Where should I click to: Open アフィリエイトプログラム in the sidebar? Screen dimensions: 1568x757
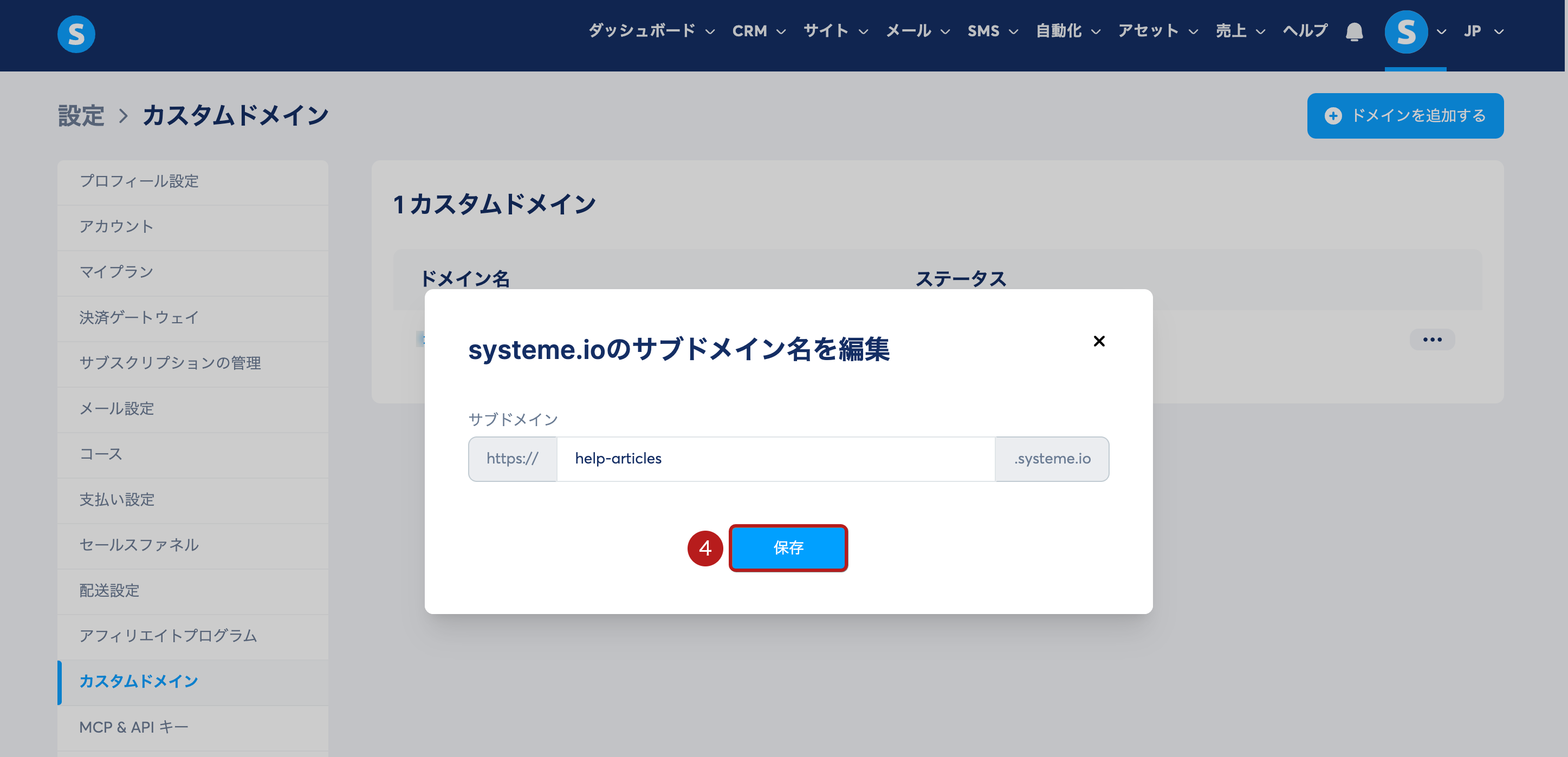tap(192, 636)
